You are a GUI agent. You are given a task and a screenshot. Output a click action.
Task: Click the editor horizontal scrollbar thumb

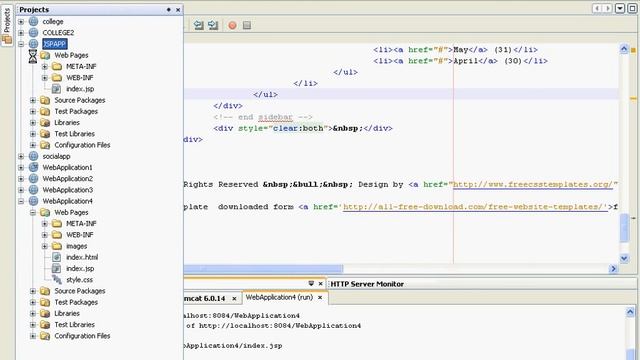(263, 269)
